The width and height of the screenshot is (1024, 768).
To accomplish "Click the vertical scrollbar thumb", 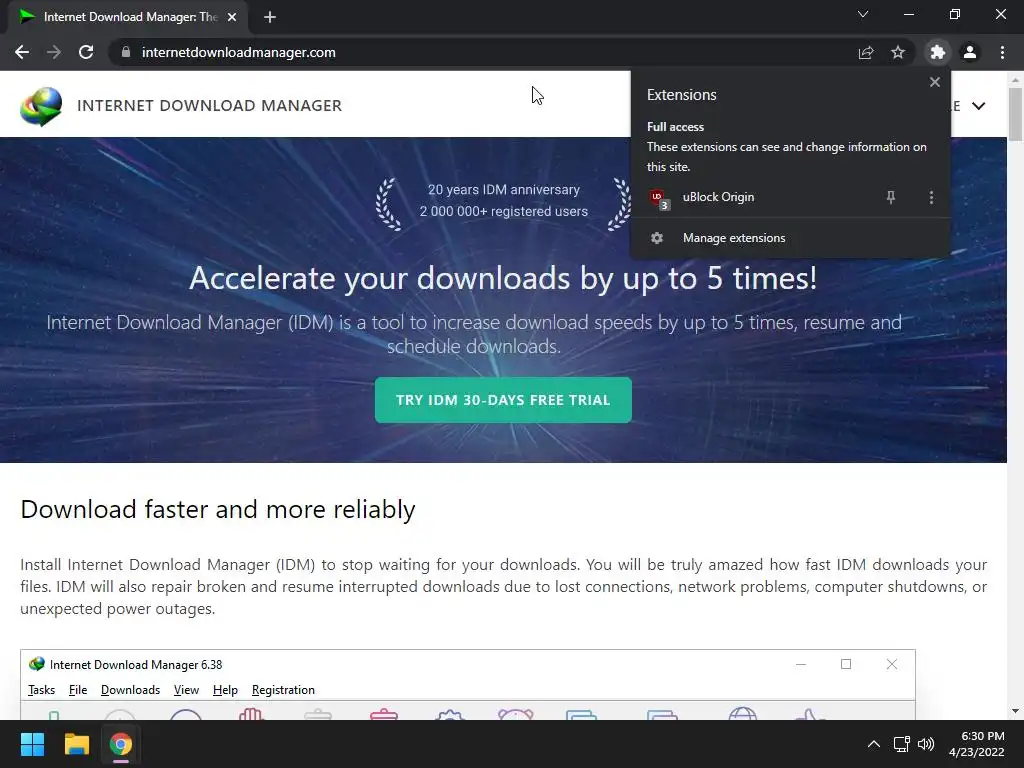I will [1015, 114].
